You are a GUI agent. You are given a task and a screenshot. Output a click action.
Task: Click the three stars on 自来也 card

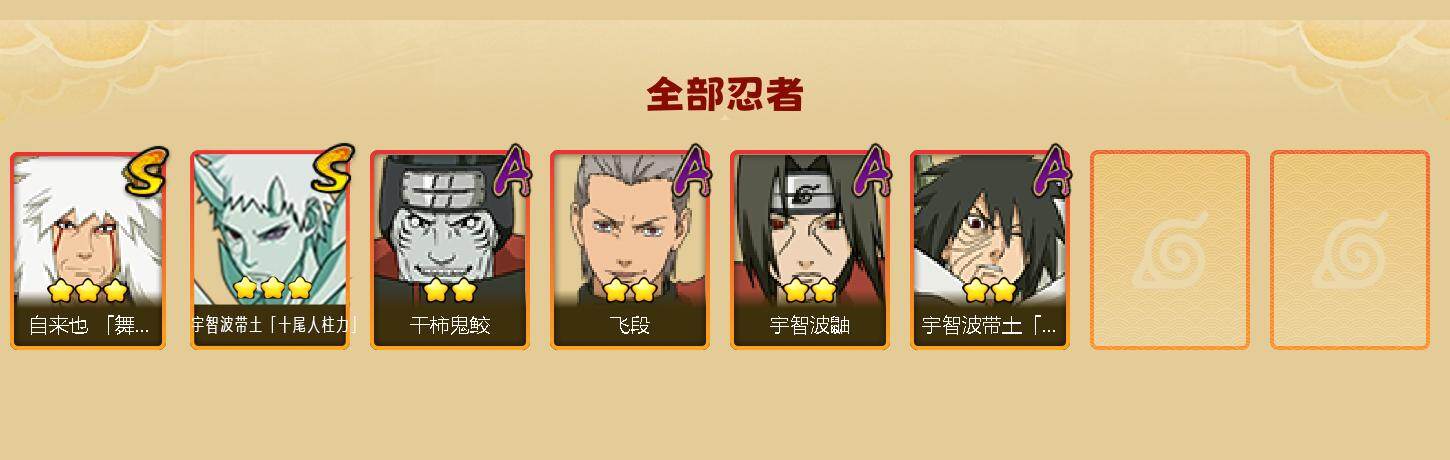point(88,291)
